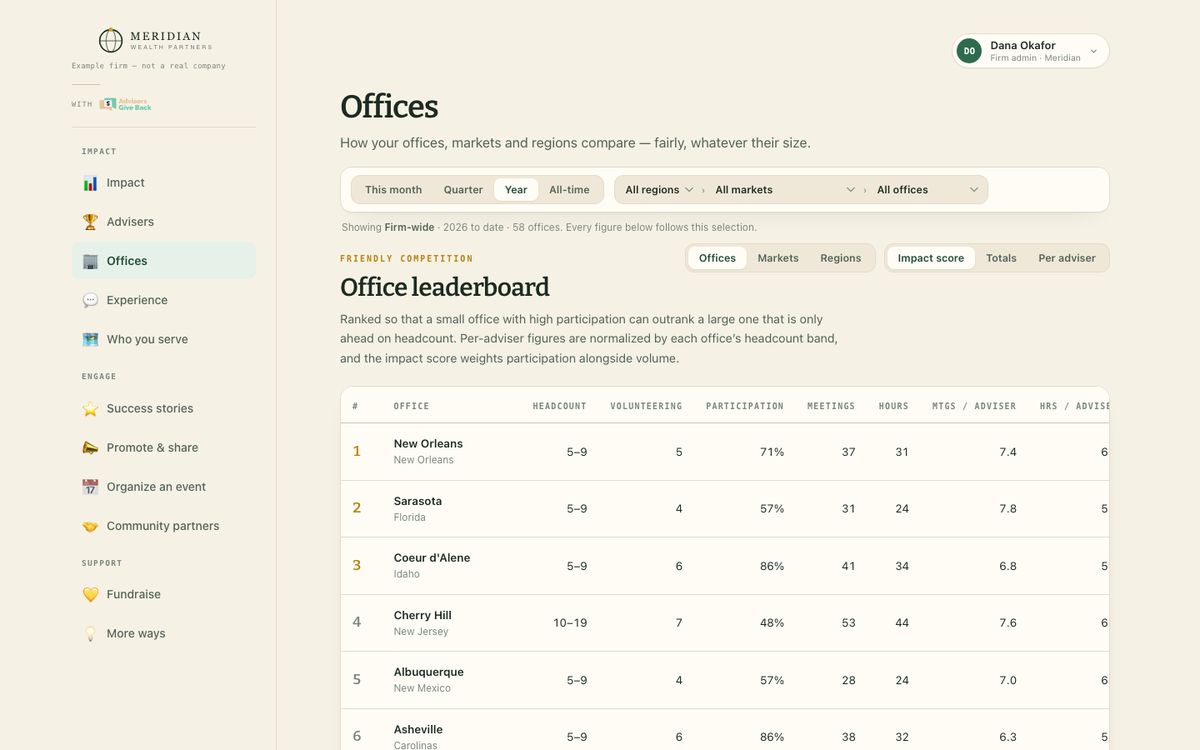Screen dimensions: 1200x750
Task: Click the lightbulb icon beside More ways
Action: click(90, 633)
